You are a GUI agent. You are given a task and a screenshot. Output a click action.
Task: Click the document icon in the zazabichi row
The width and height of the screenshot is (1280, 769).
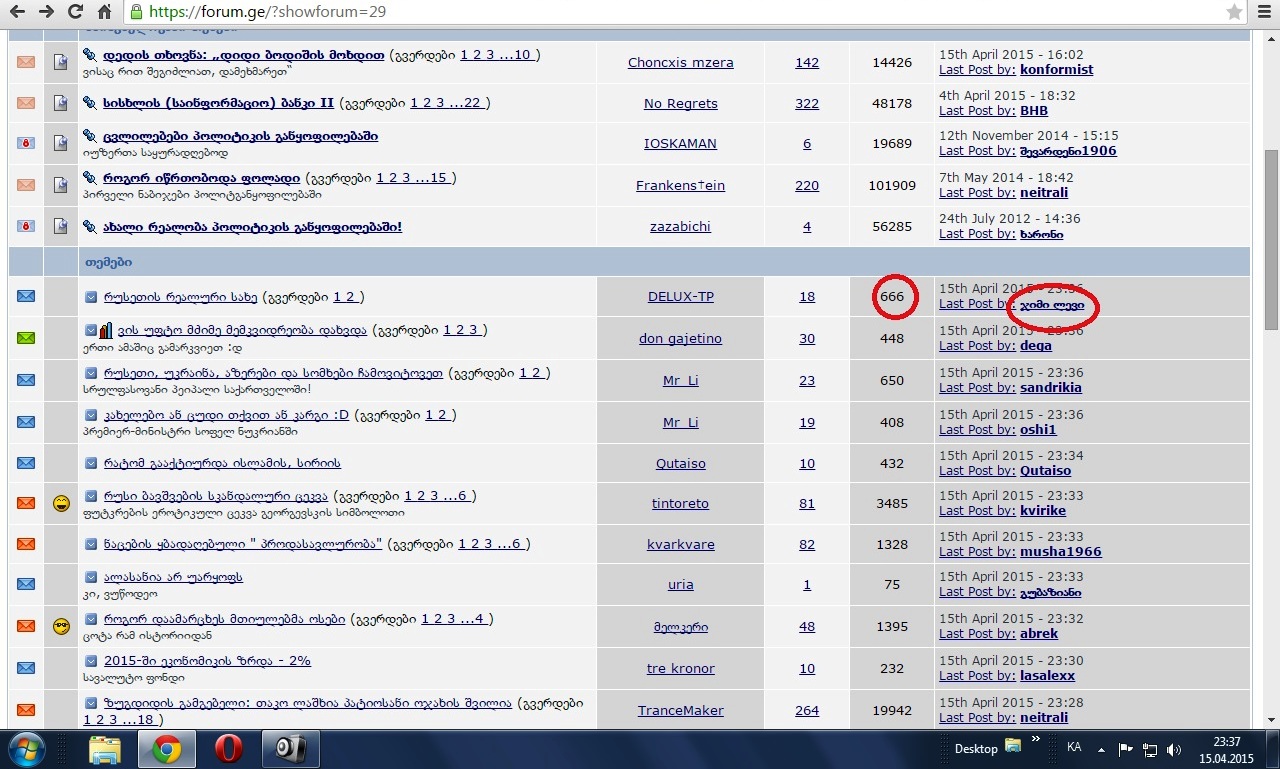point(61,227)
